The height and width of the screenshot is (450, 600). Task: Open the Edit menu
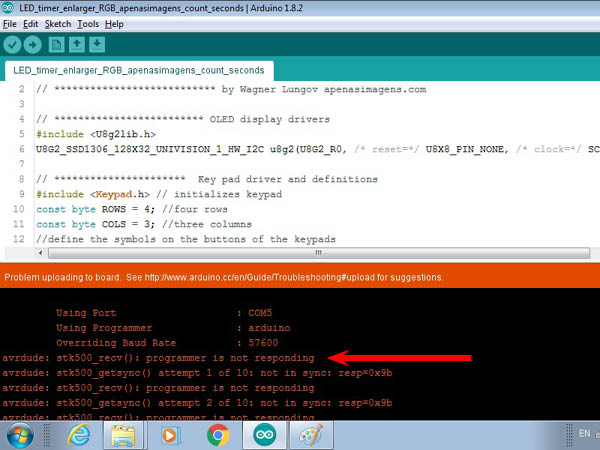pos(32,23)
